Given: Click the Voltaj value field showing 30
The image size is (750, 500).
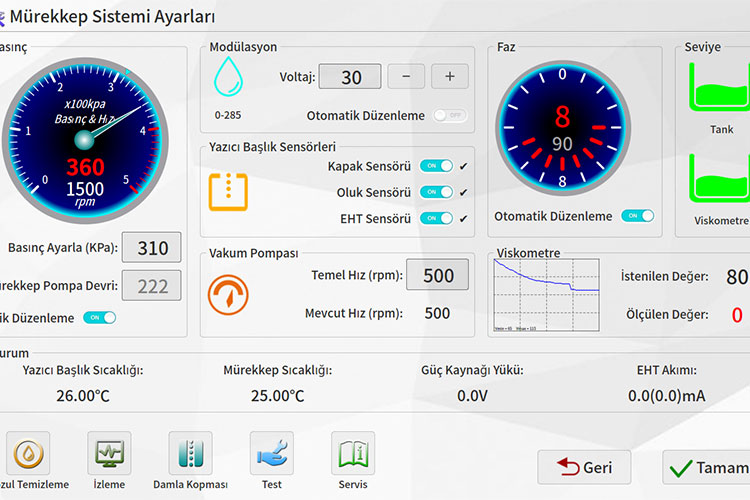Looking at the screenshot, I should (350, 77).
